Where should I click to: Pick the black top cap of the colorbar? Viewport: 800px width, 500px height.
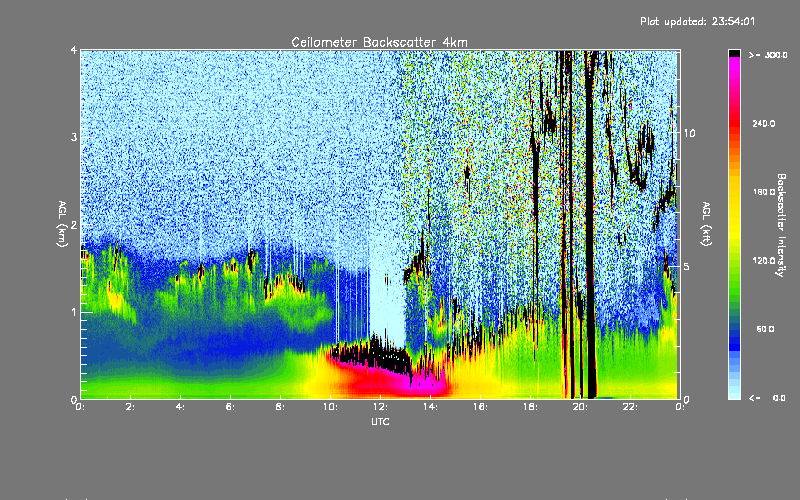tap(734, 53)
